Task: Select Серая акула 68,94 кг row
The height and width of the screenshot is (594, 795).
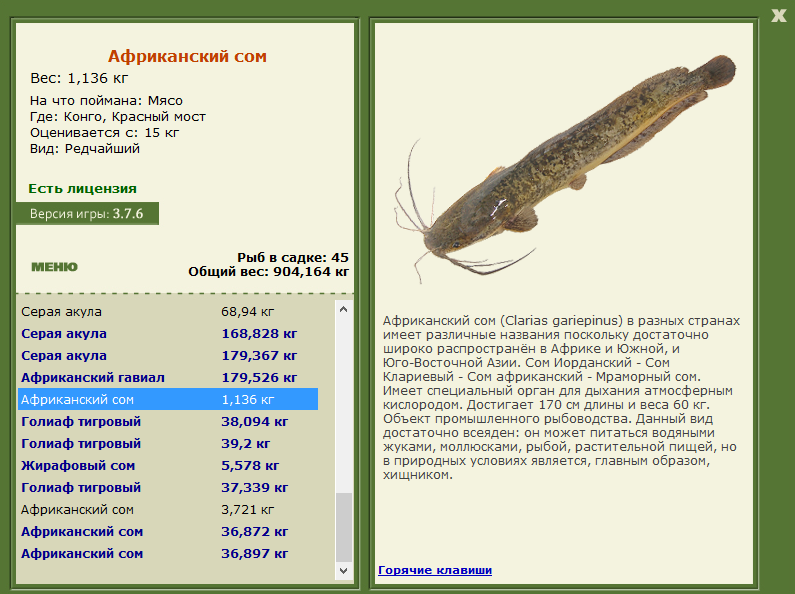Action: tap(168, 312)
